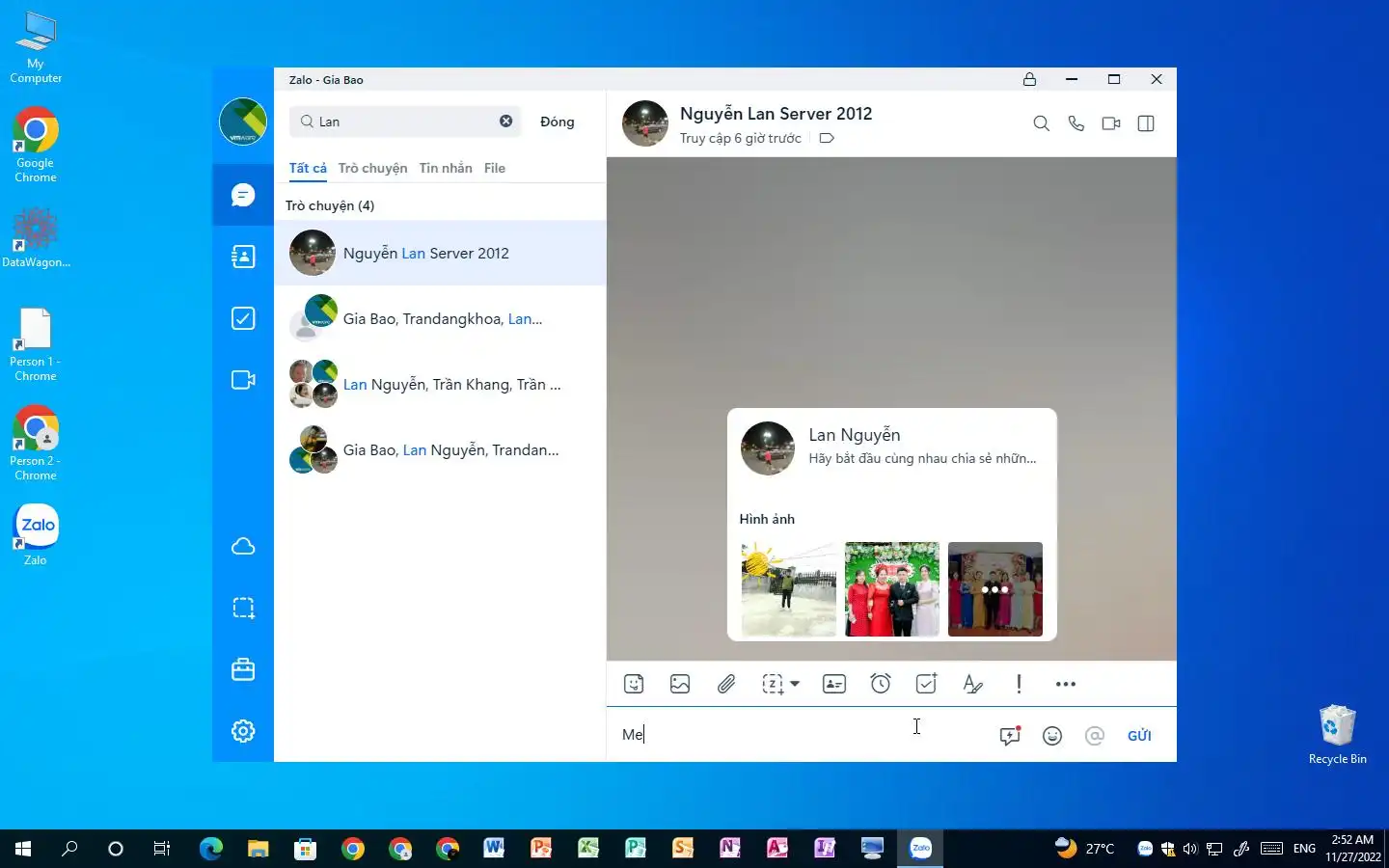Open text formatting pen icon
The image size is (1389, 868).
pos(972,684)
